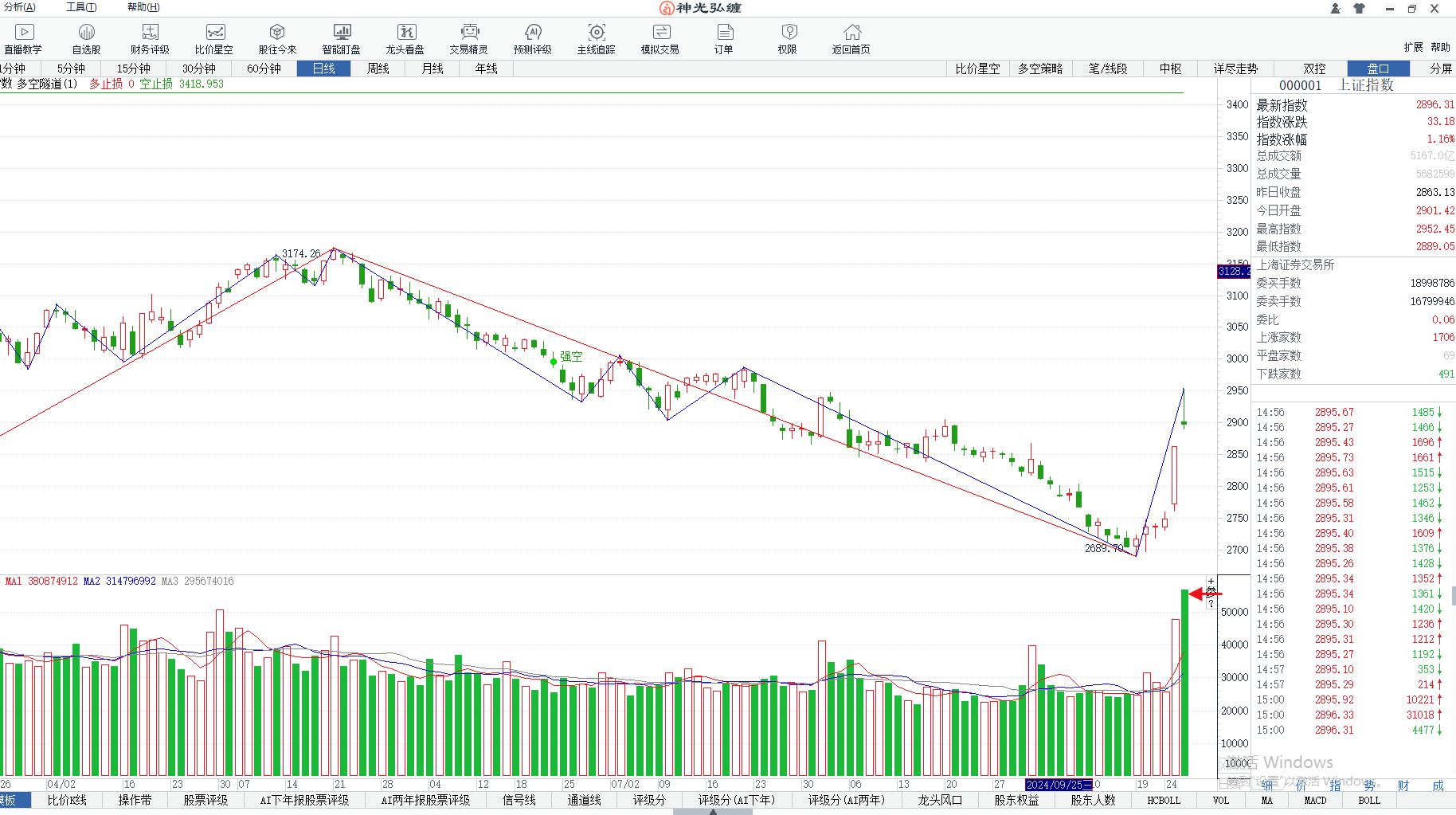
Task: Select the 通道线 indicator tab
Action: (584, 800)
